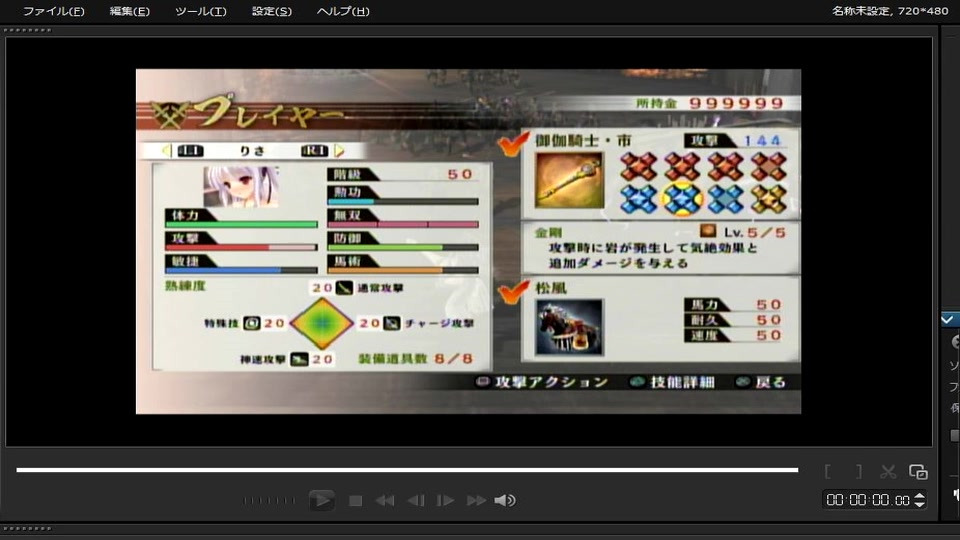This screenshot has height=540, width=960.
Task: Click the white seek bar under the preview
Action: pos(407,470)
